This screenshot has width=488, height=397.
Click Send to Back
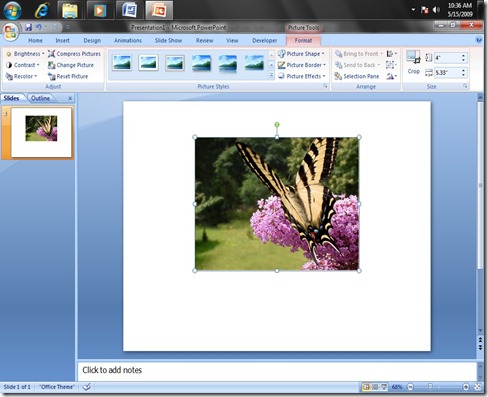click(x=357, y=65)
